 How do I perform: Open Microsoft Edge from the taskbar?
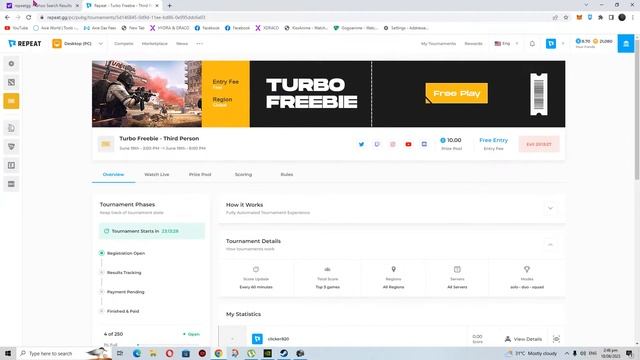[x=137, y=353]
